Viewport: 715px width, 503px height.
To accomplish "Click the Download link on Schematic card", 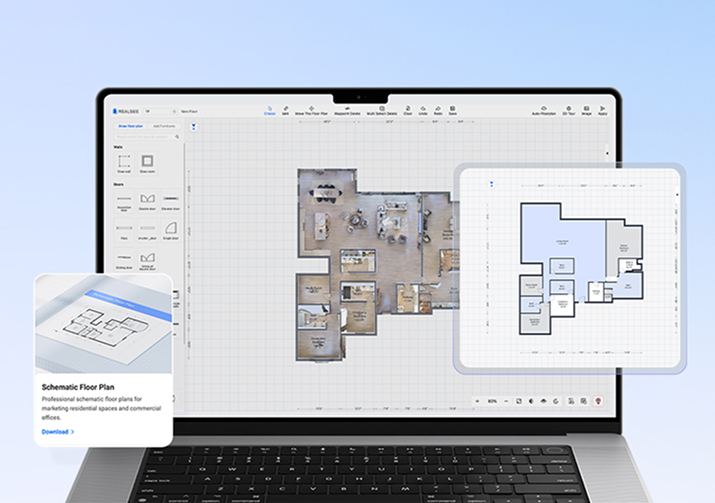I will pyautogui.click(x=58, y=431).
